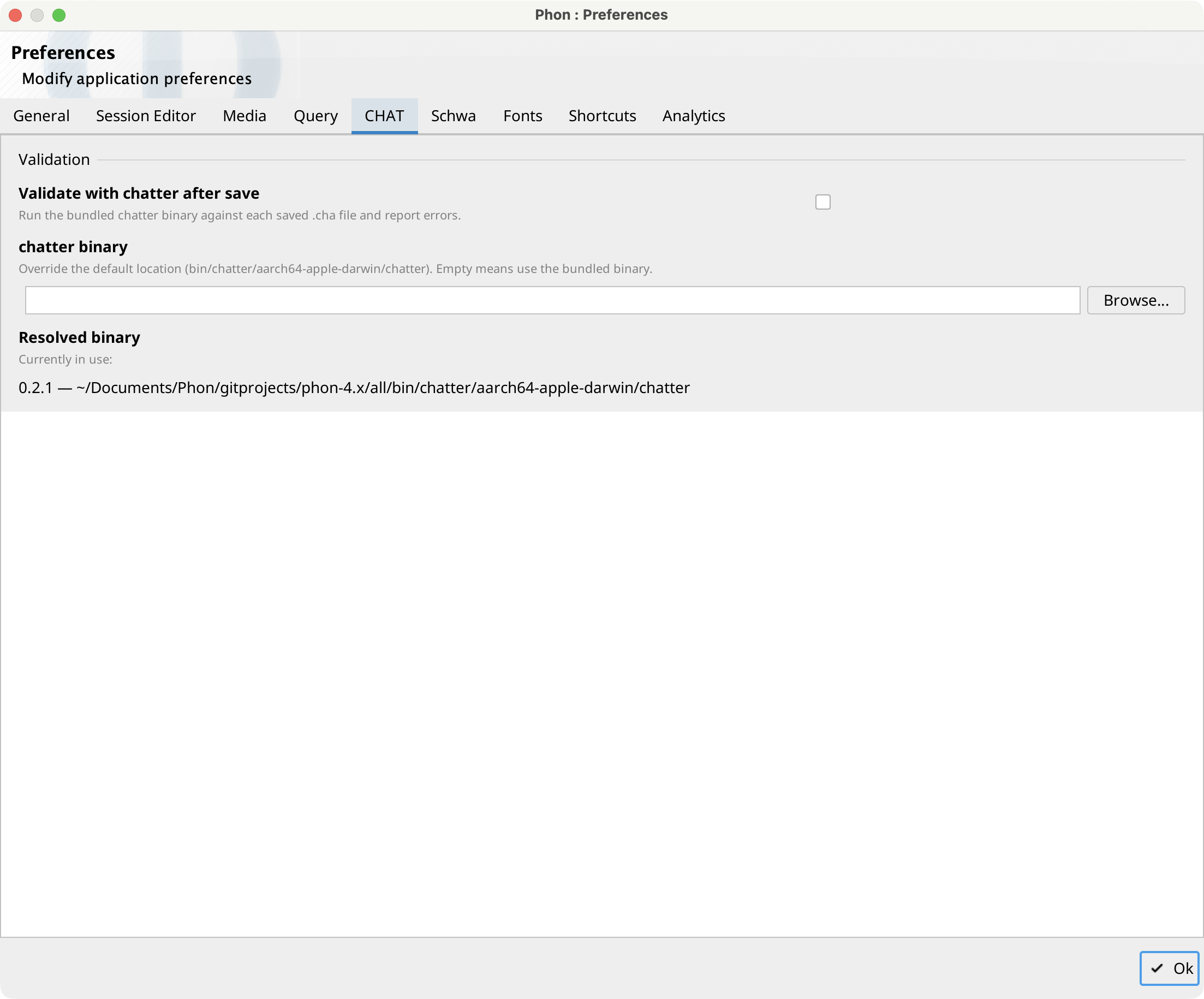Enable Validate with chatter after save checkbox

point(822,202)
